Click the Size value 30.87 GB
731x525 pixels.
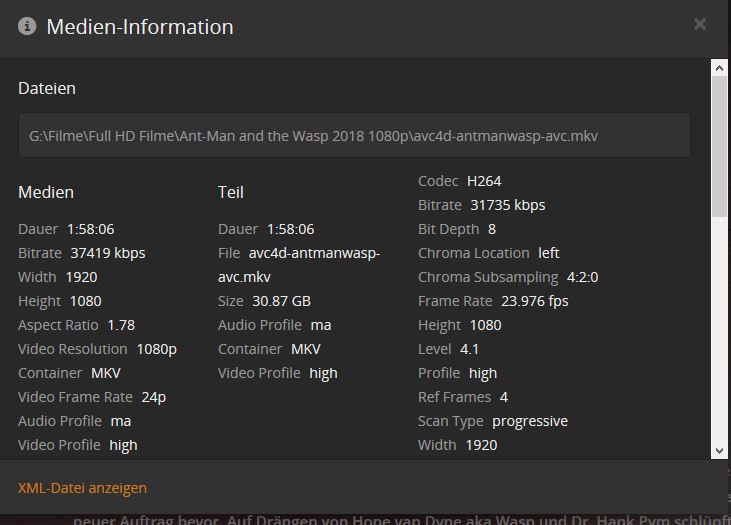tap(279, 301)
